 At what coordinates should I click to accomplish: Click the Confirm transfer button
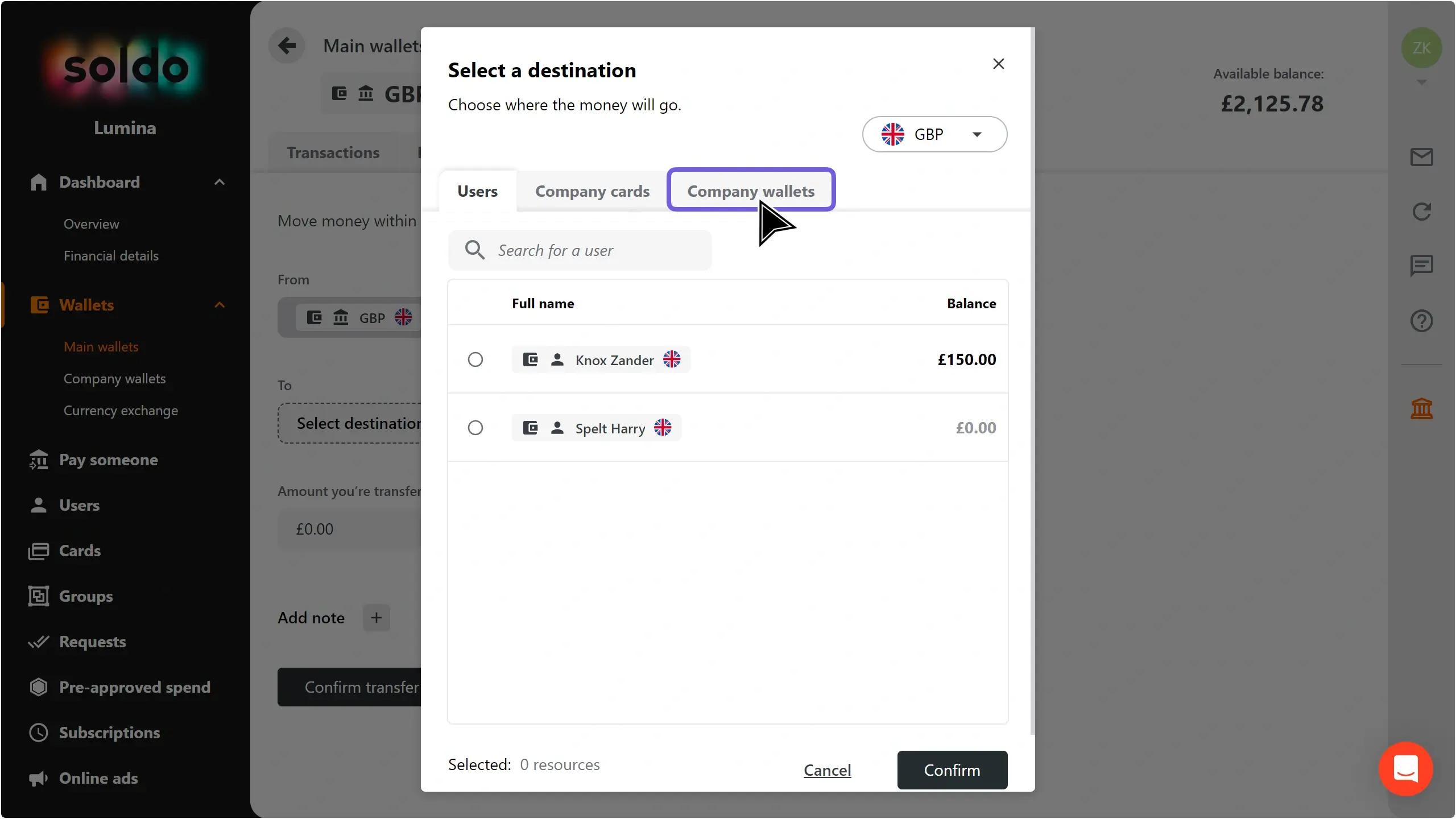[349, 687]
